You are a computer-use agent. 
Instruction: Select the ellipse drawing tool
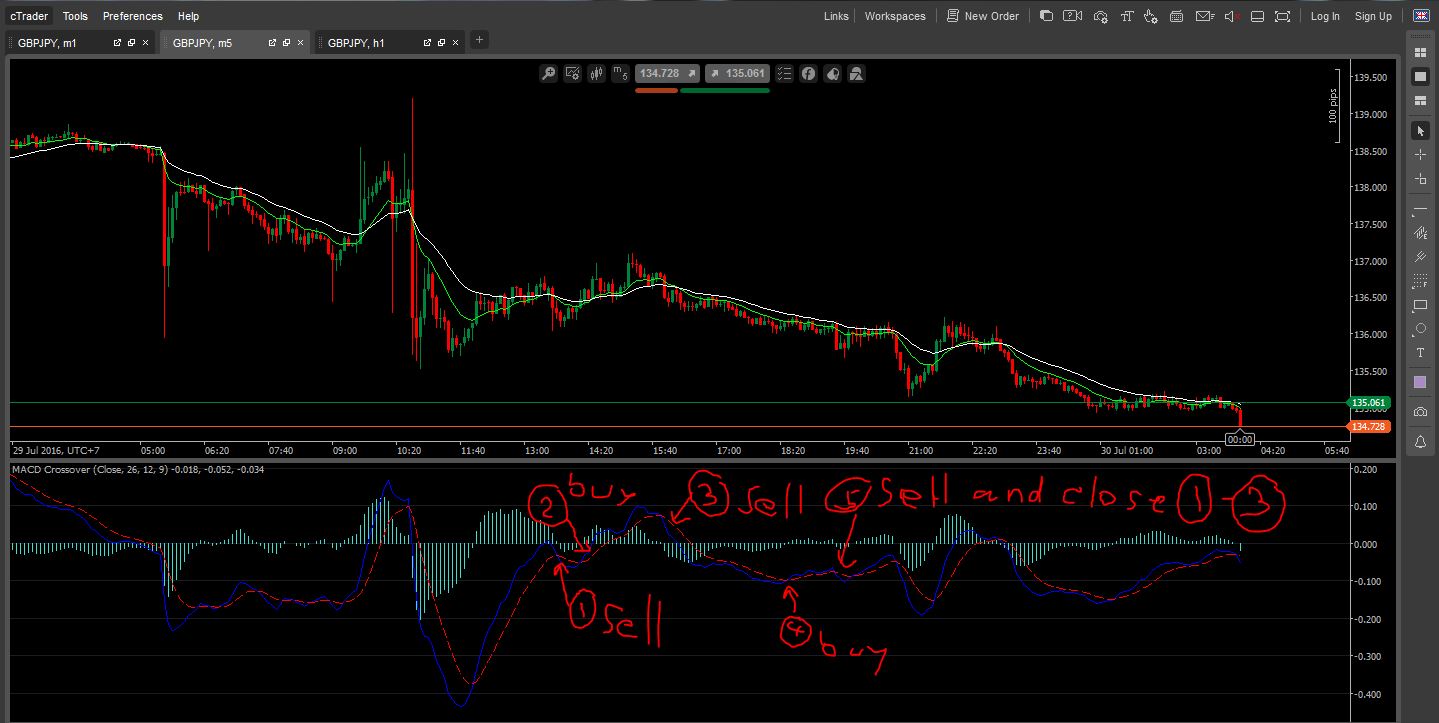click(x=1420, y=329)
